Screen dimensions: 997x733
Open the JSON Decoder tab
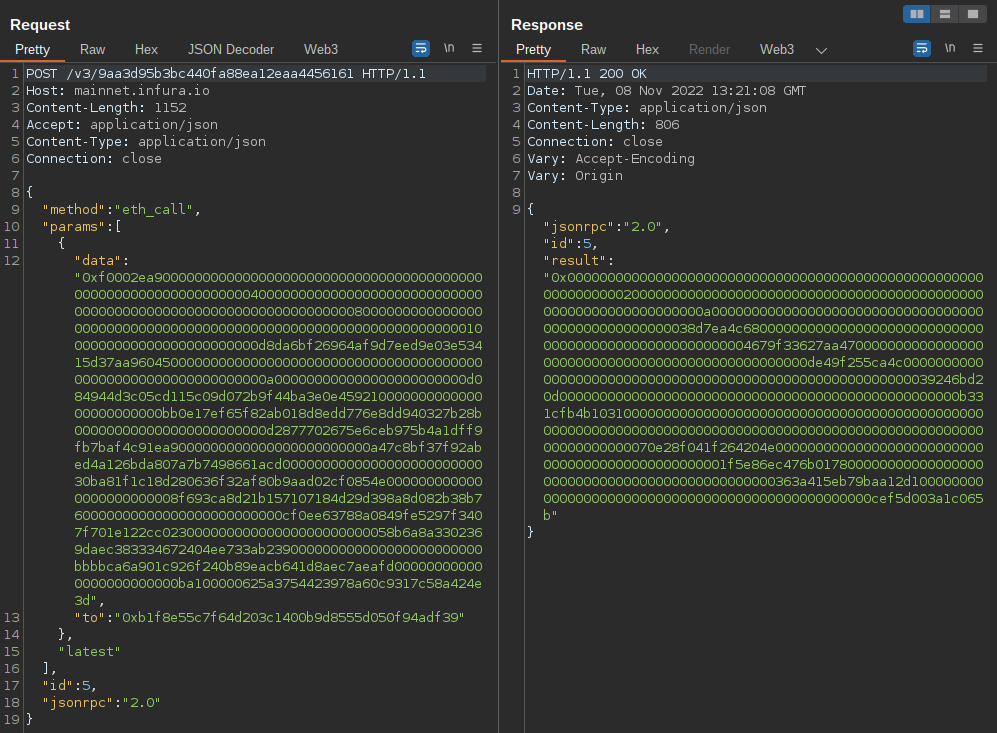click(x=231, y=50)
